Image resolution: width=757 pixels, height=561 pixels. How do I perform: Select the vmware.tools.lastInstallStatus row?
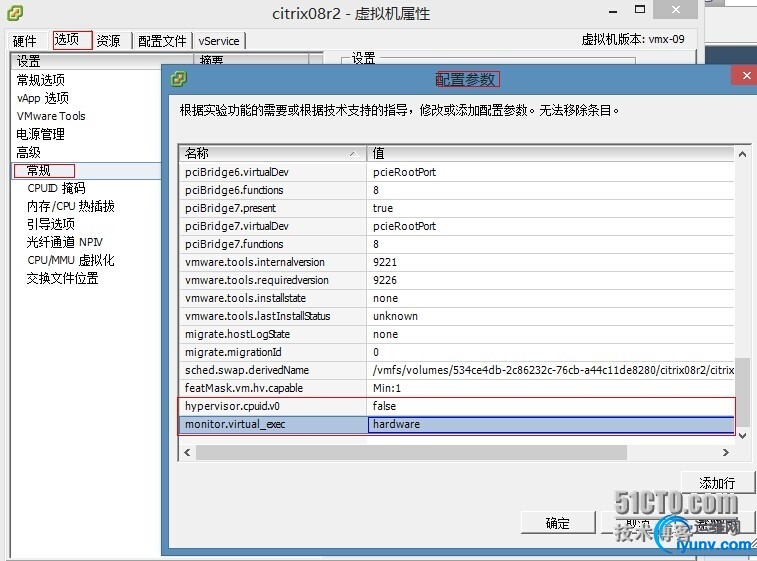click(457, 316)
